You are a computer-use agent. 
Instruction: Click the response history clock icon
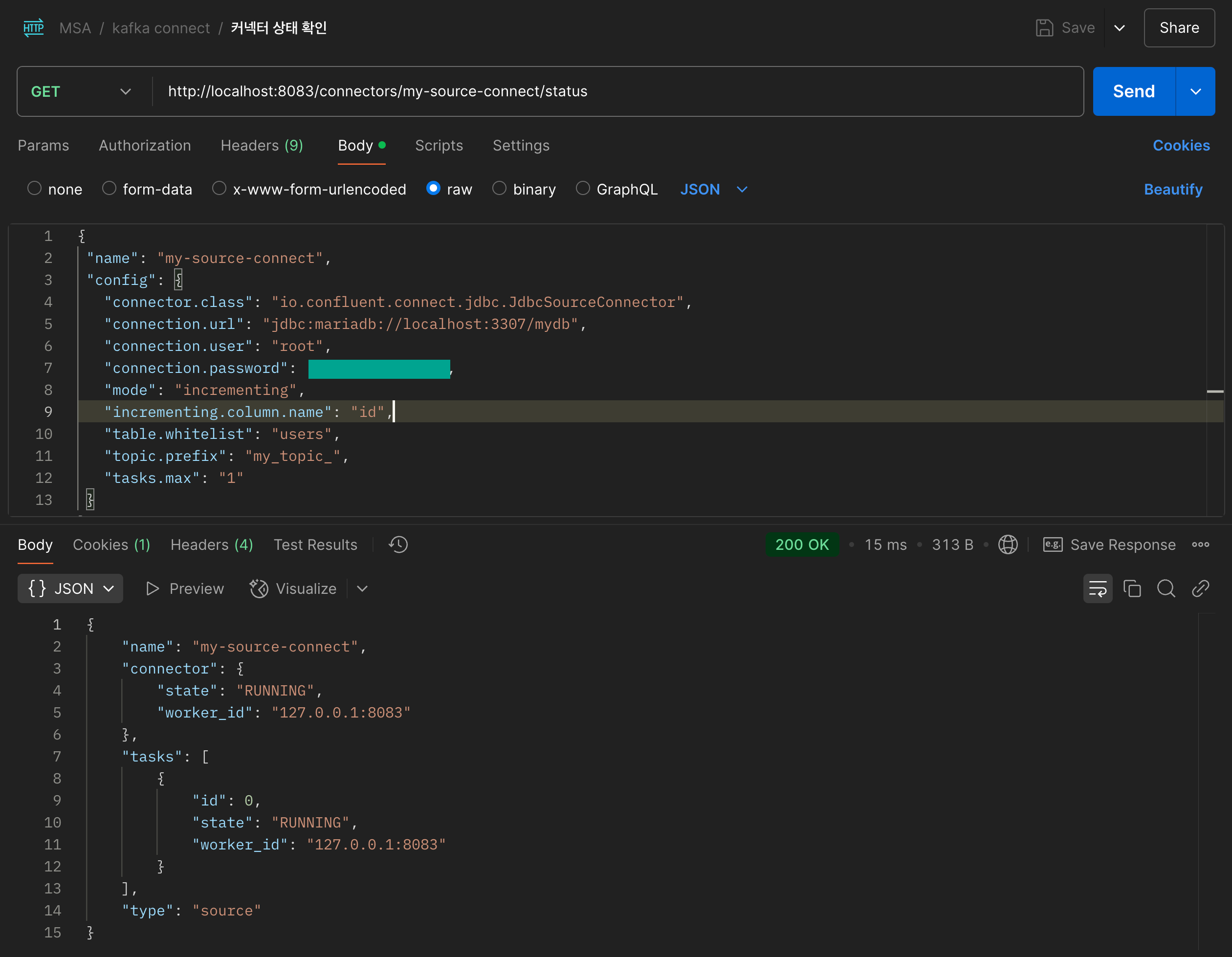(398, 544)
